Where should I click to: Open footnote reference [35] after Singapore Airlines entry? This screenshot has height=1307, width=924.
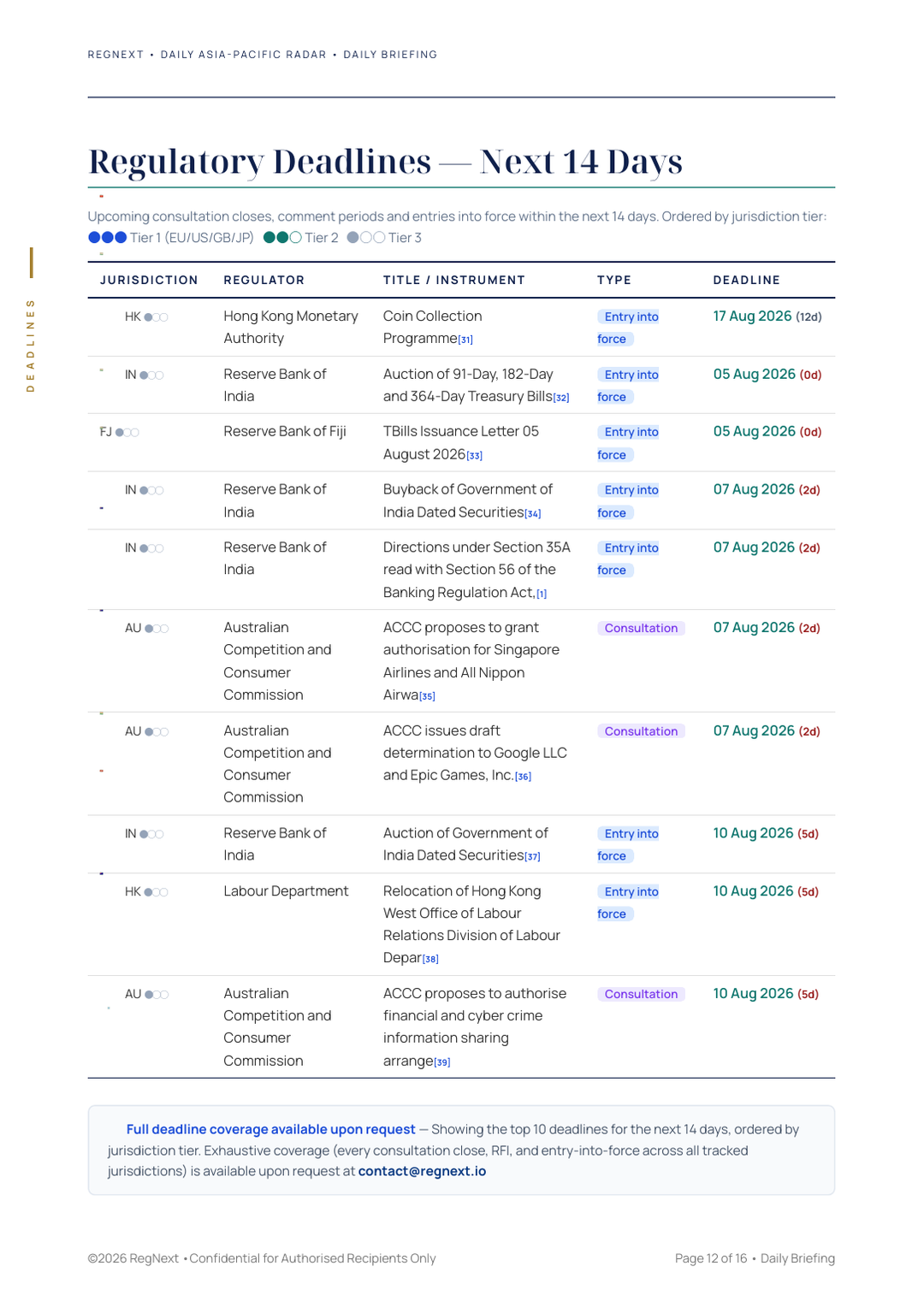(427, 696)
